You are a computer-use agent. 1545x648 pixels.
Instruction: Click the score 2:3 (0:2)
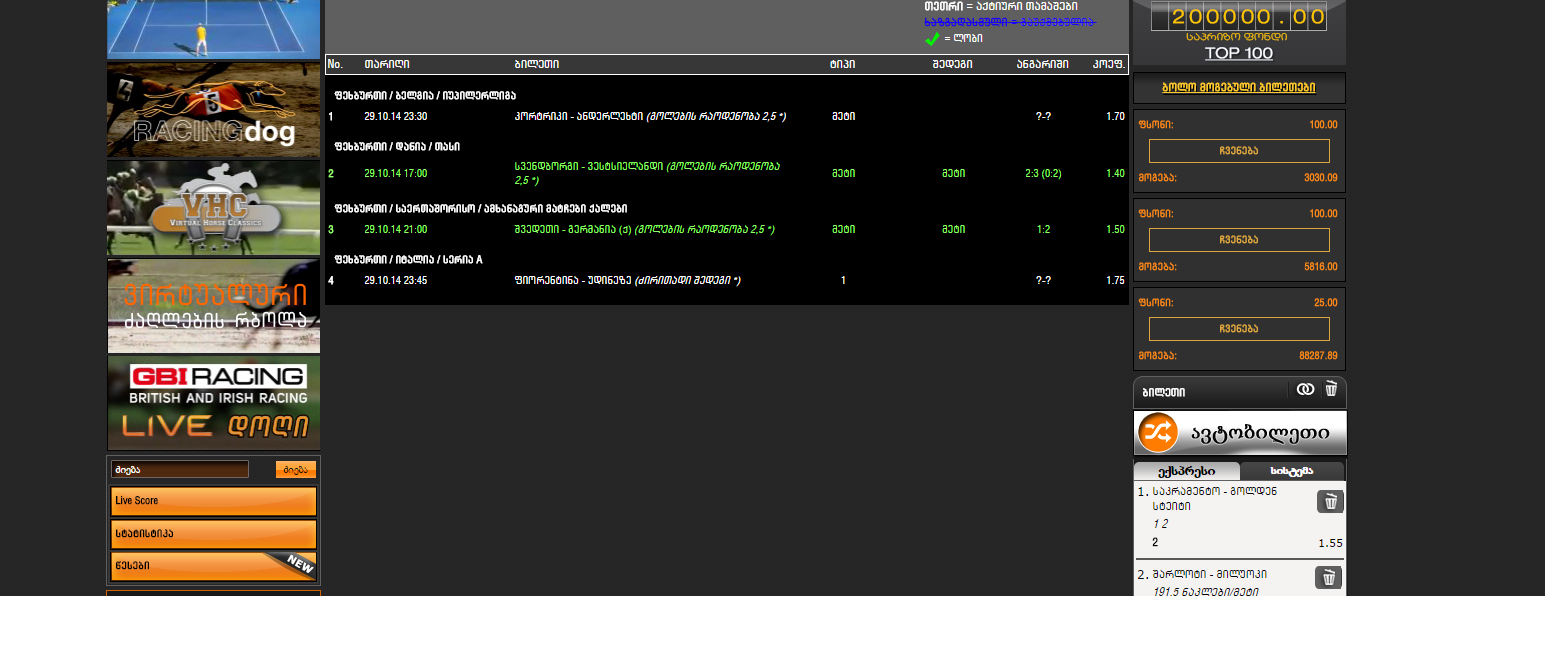1043,173
